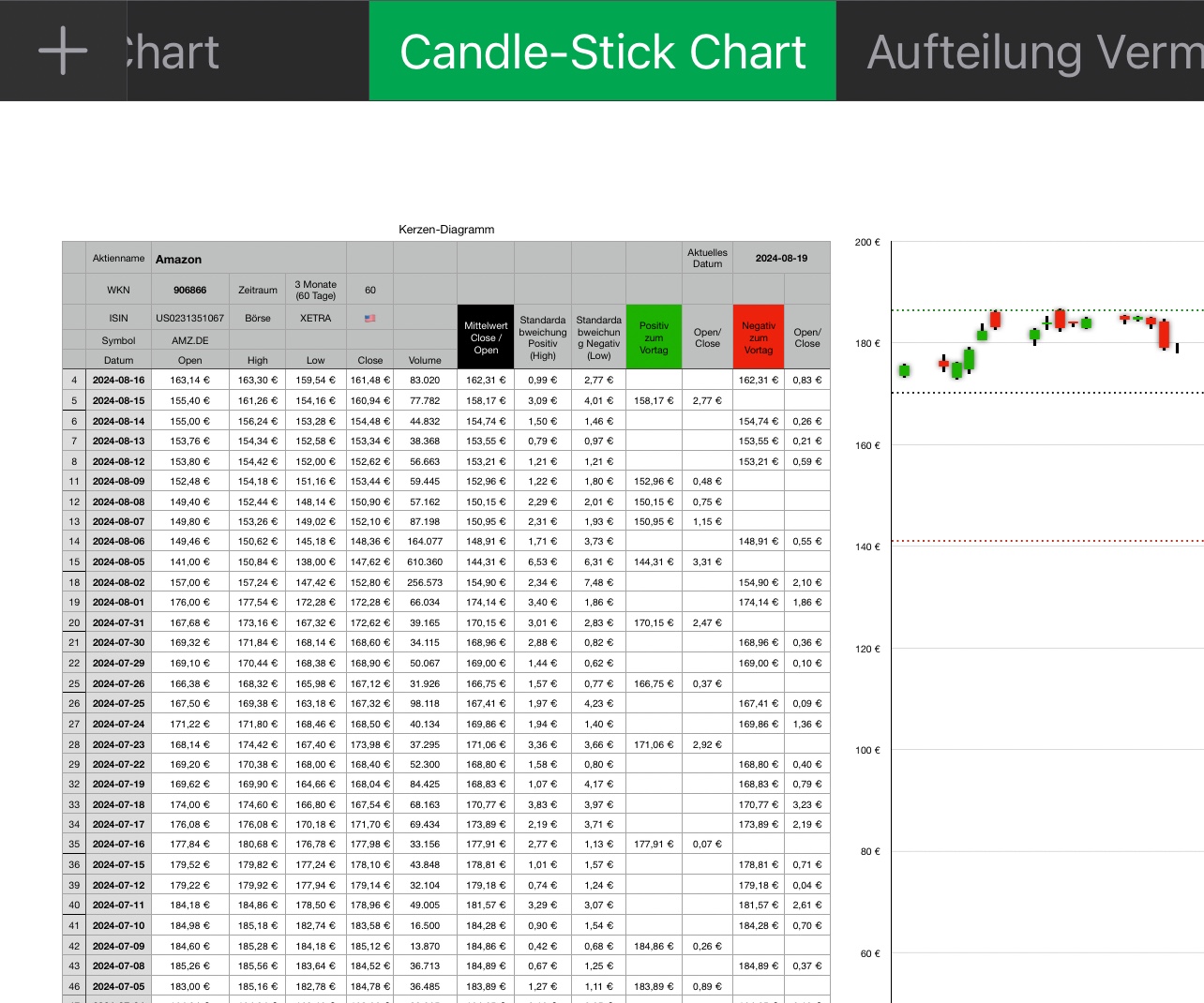Click the Open/Close value 3,31 €
The width and height of the screenshot is (1204, 1003).
(708, 562)
